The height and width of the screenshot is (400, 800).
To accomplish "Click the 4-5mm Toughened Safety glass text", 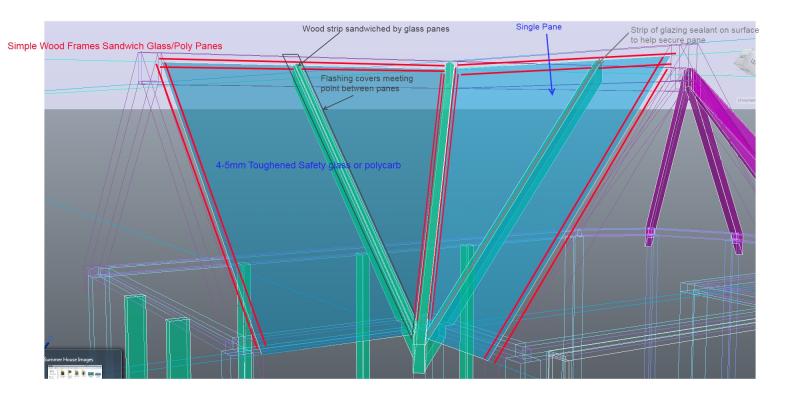I will coord(309,164).
